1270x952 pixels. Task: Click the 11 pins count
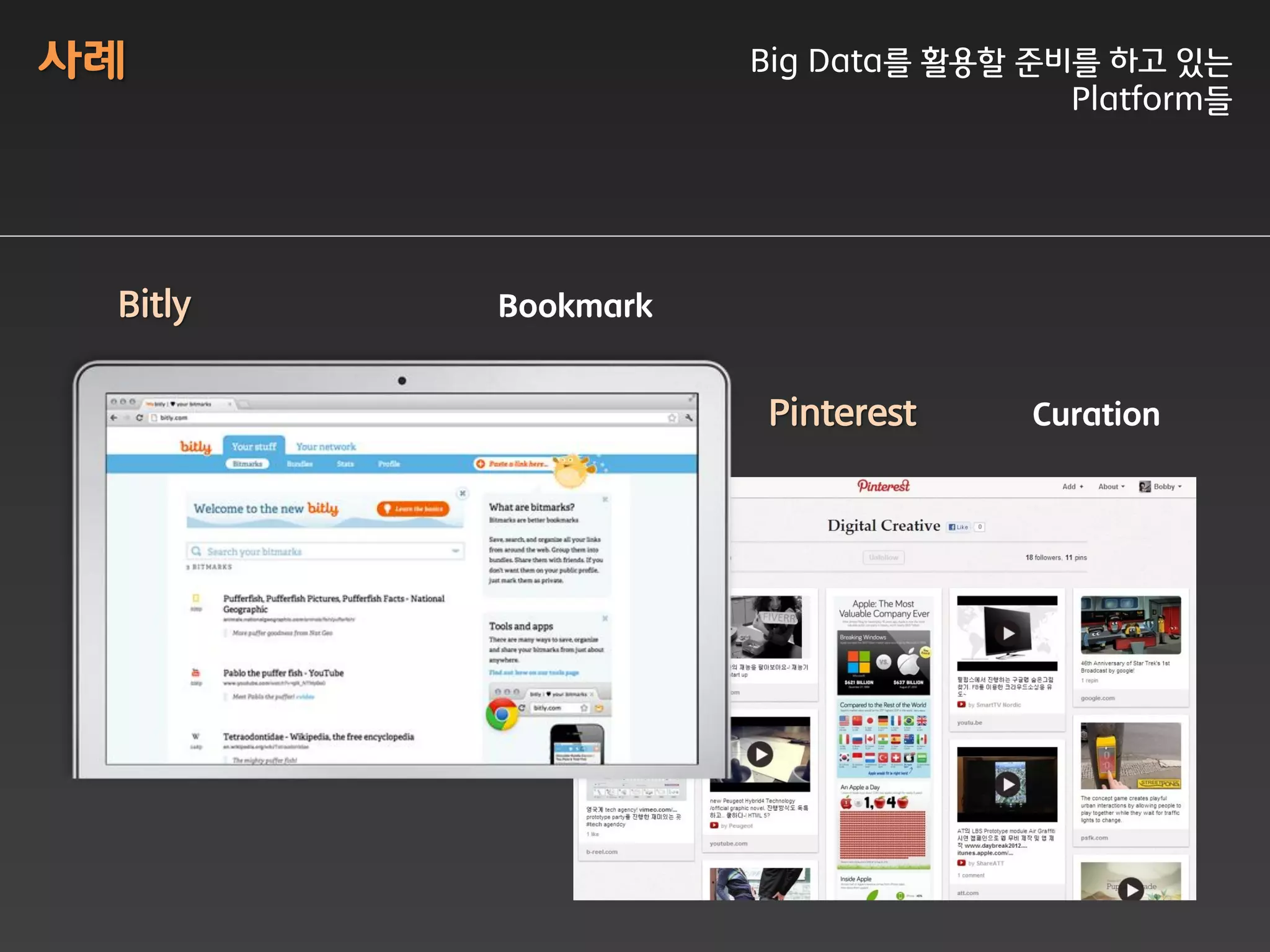coord(1076,557)
